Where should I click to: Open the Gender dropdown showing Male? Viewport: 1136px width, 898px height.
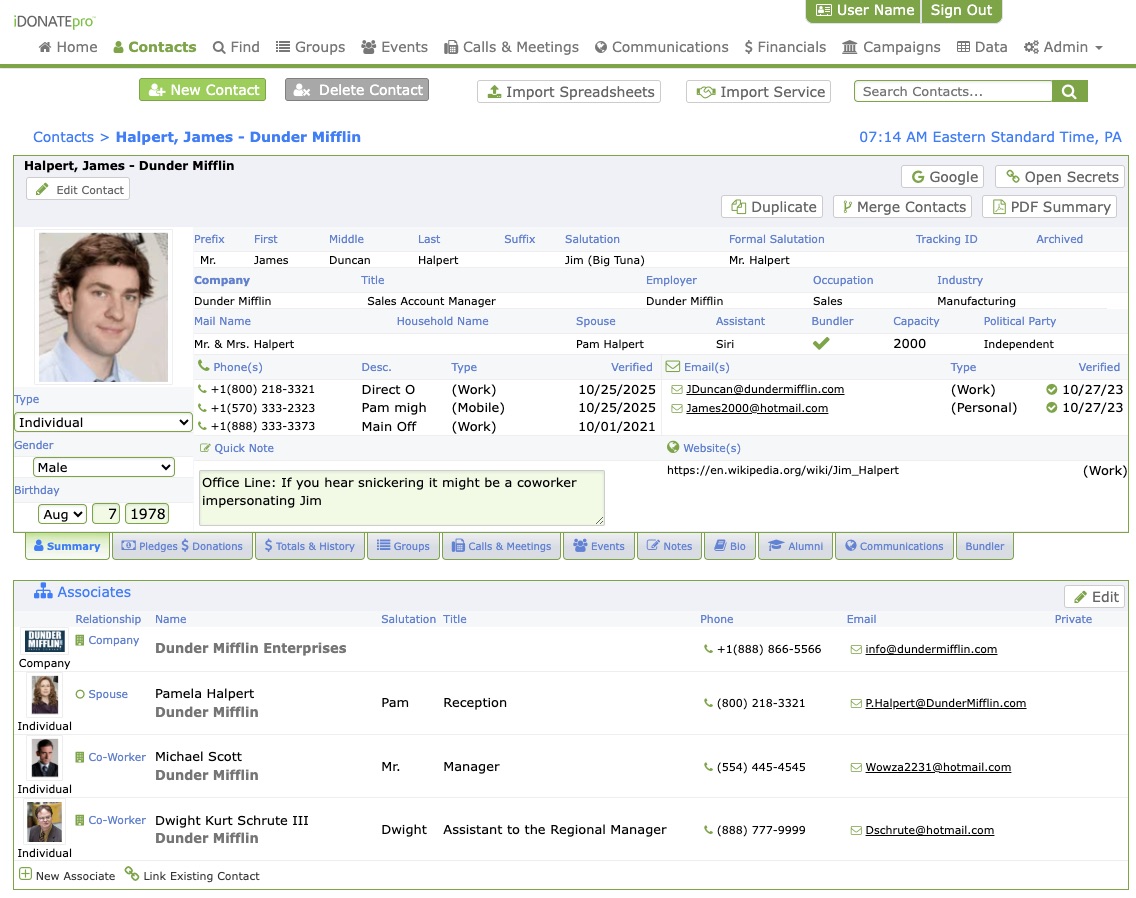coord(104,467)
